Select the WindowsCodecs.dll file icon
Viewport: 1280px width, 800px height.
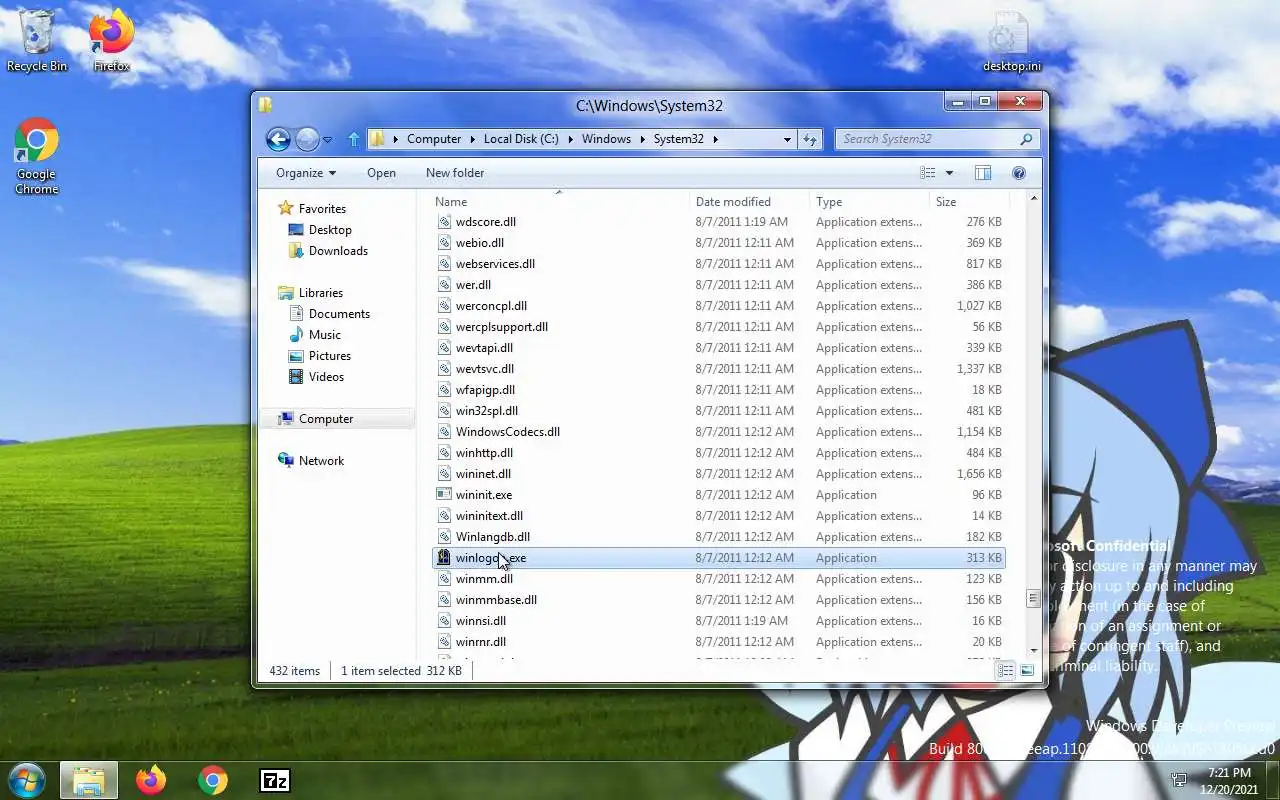pyautogui.click(x=445, y=431)
